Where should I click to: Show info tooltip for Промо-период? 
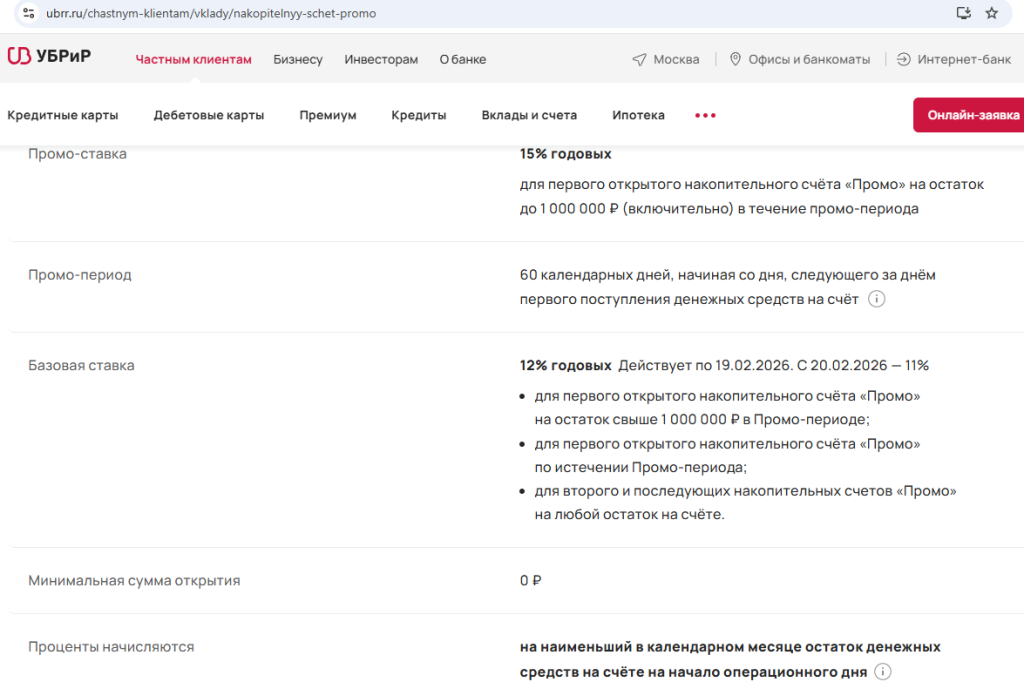877,299
